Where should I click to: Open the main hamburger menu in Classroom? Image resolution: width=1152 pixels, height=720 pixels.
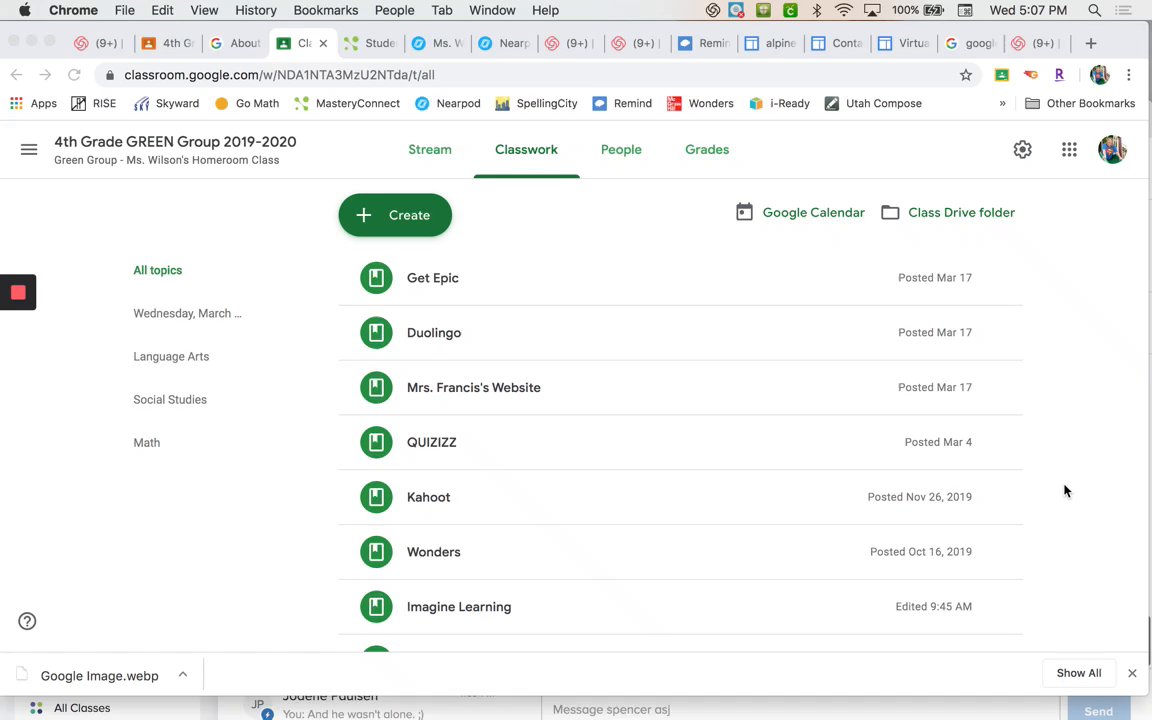coord(29,150)
